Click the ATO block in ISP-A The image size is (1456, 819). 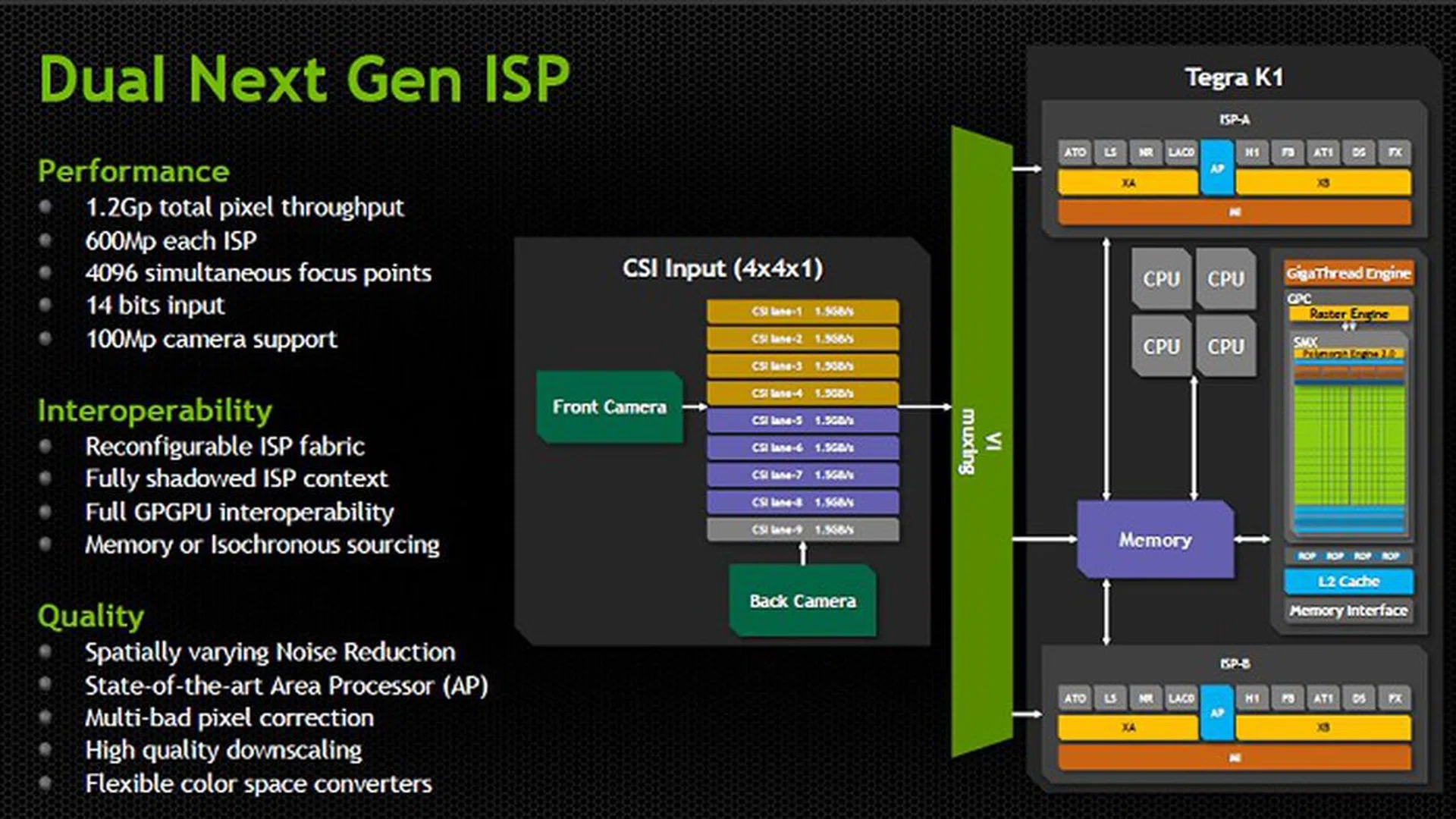(1075, 152)
